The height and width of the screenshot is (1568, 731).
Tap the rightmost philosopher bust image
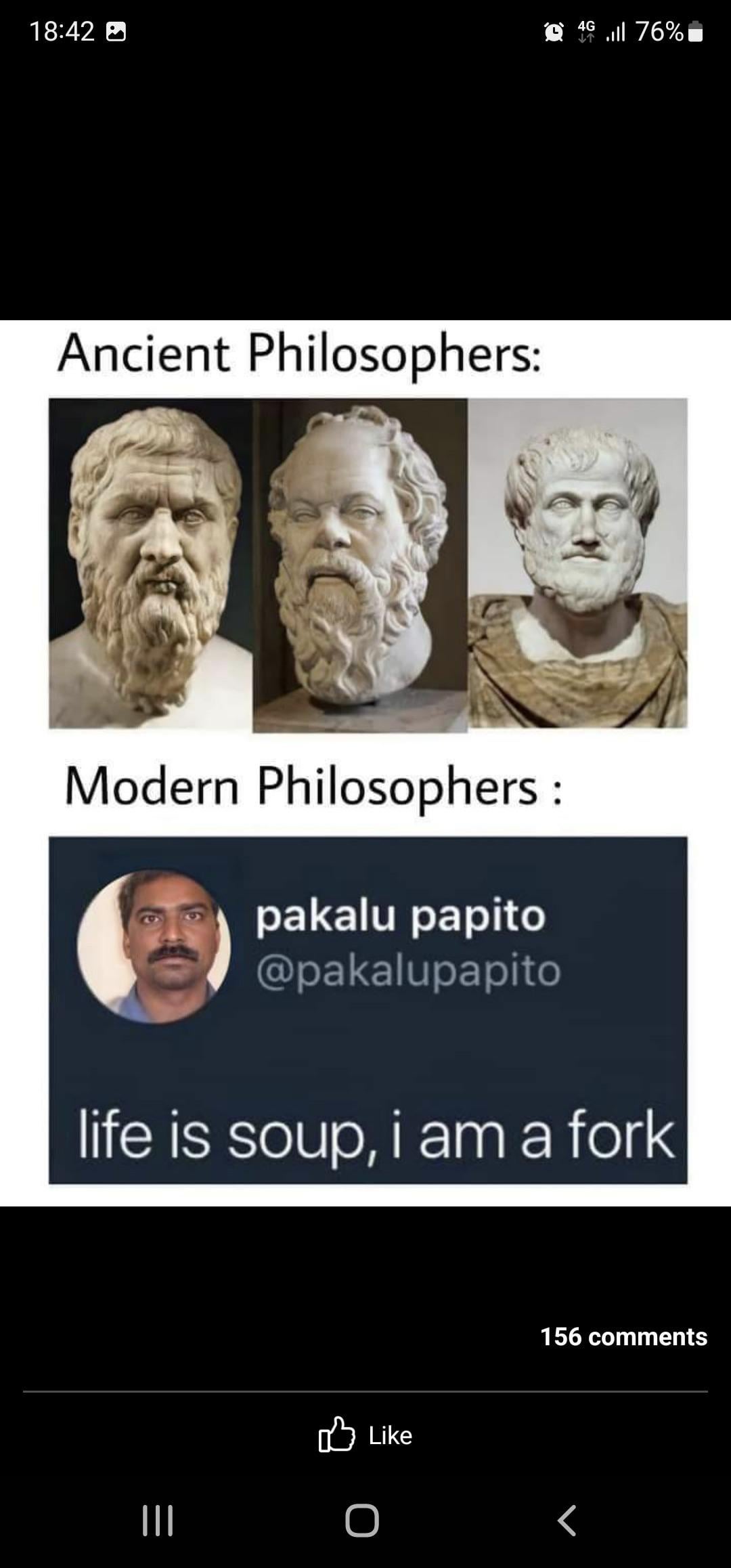point(577,563)
